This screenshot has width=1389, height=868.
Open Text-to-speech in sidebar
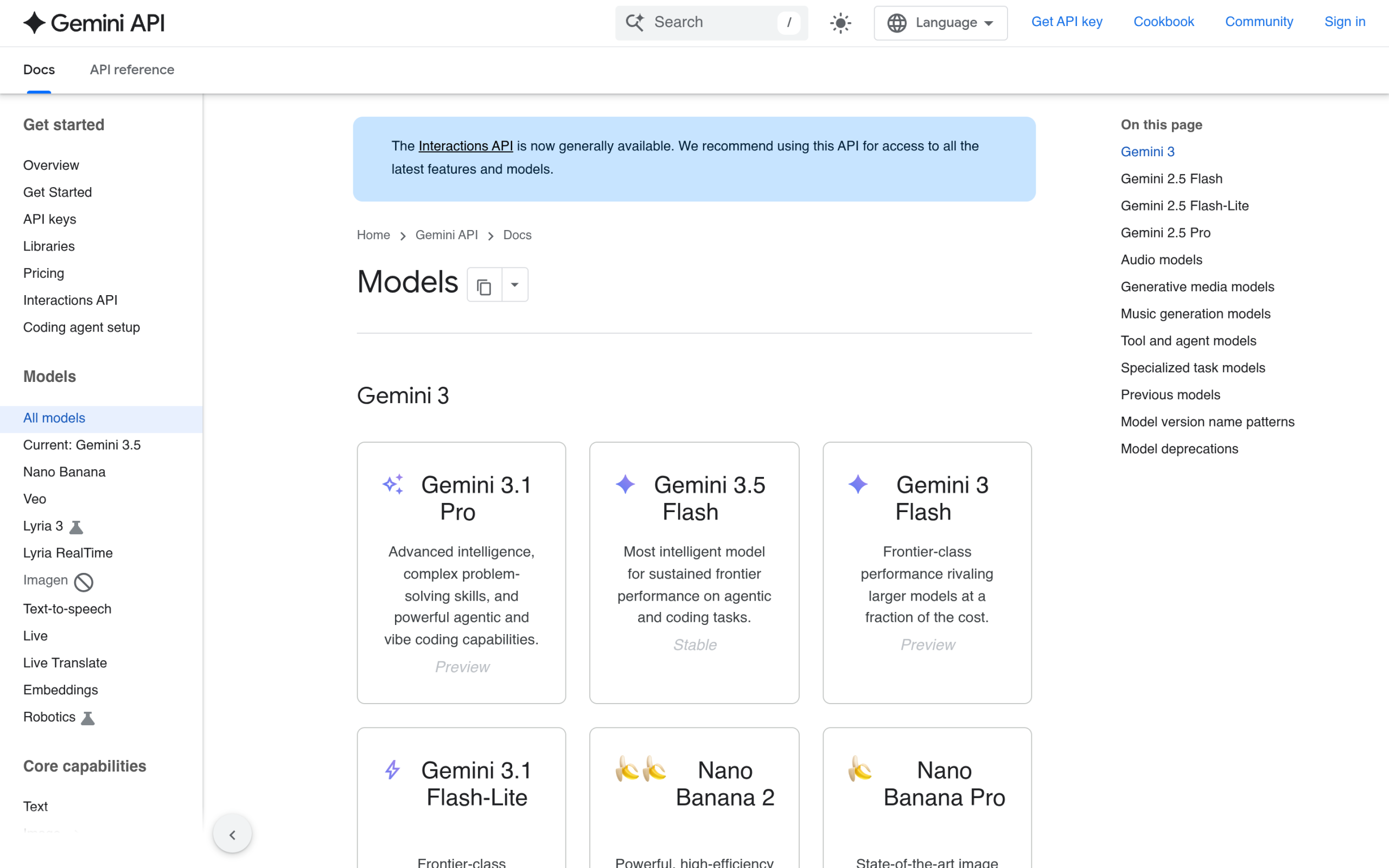click(67, 609)
